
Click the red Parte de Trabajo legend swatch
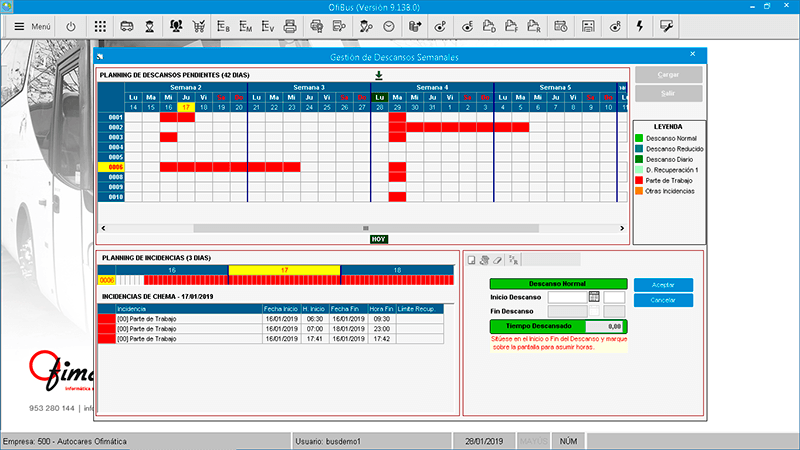[x=638, y=180]
